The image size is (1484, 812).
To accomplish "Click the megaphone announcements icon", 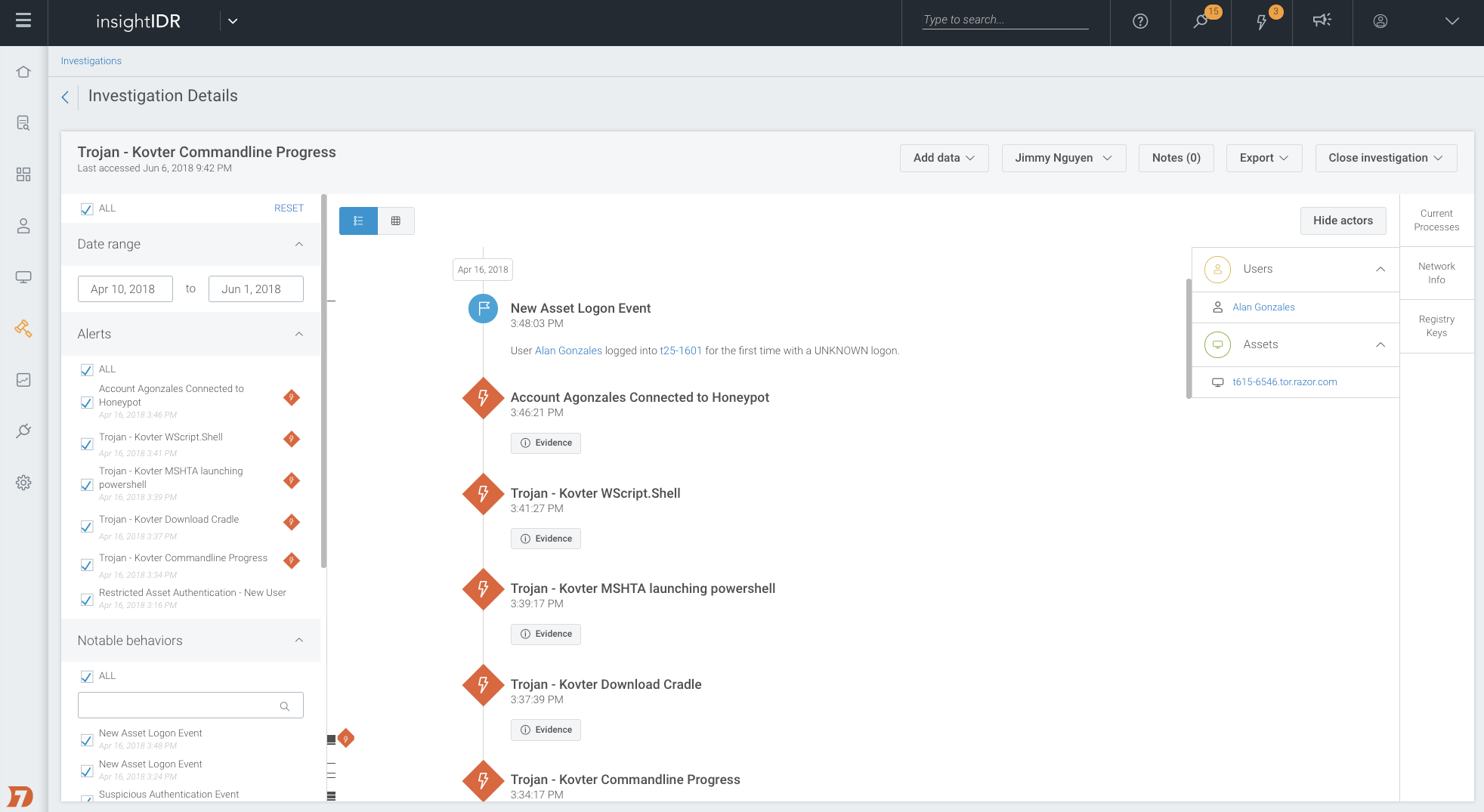I will [x=1322, y=21].
